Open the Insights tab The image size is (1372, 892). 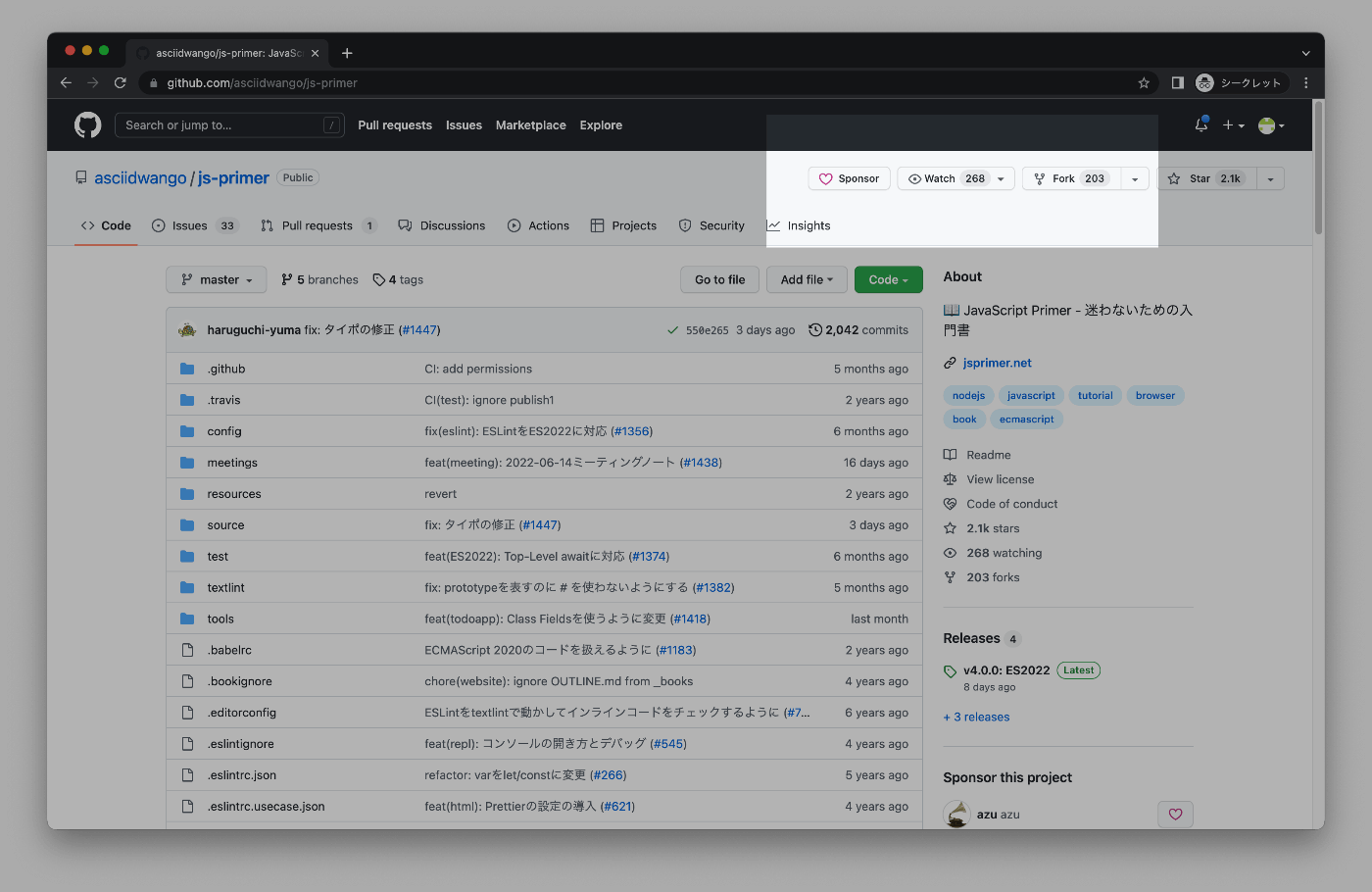click(x=799, y=225)
